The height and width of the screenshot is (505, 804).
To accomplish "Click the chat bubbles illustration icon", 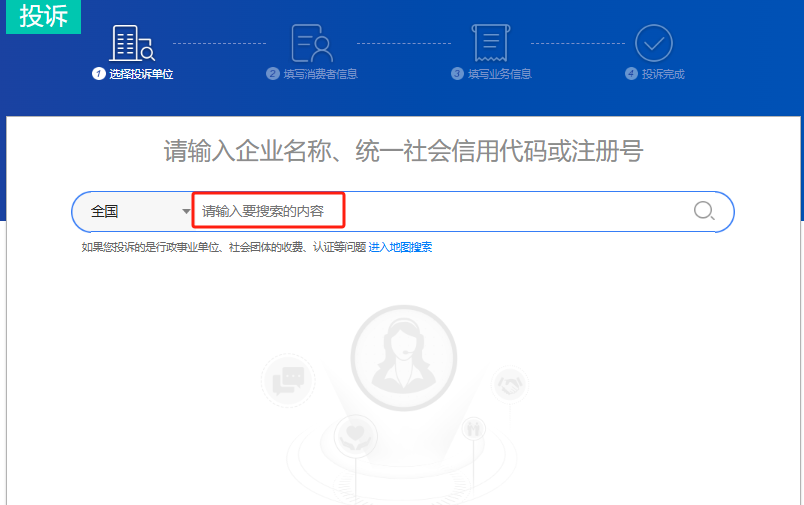I will click(x=288, y=380).
